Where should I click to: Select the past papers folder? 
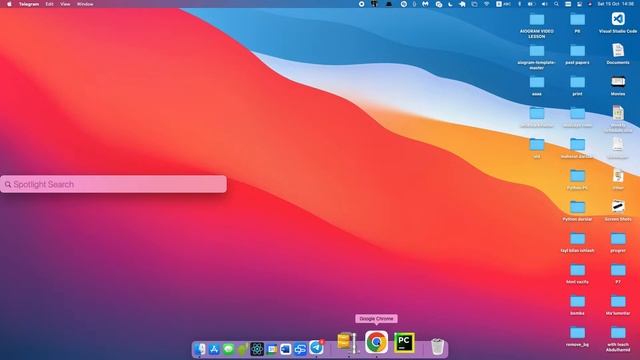577,54
